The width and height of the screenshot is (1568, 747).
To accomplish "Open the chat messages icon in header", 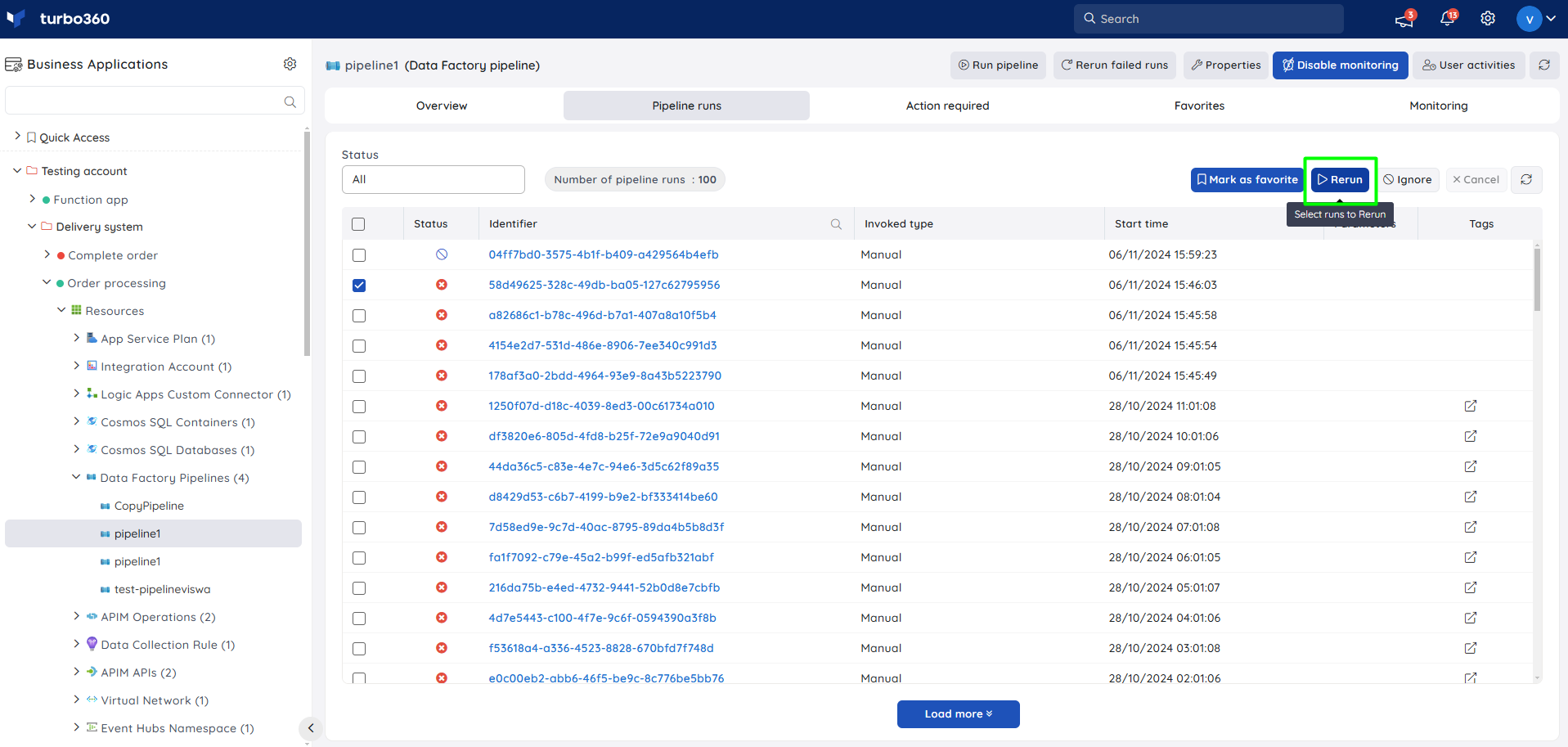I will (x=1404, y=19).
